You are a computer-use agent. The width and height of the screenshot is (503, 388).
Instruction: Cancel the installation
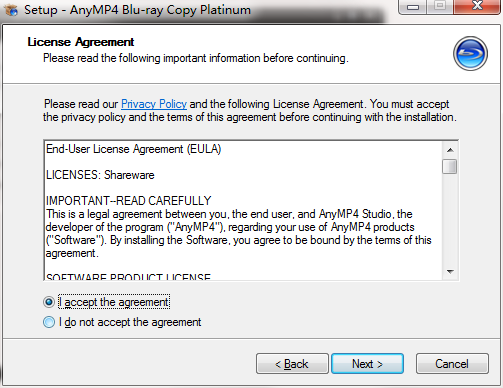452,364
